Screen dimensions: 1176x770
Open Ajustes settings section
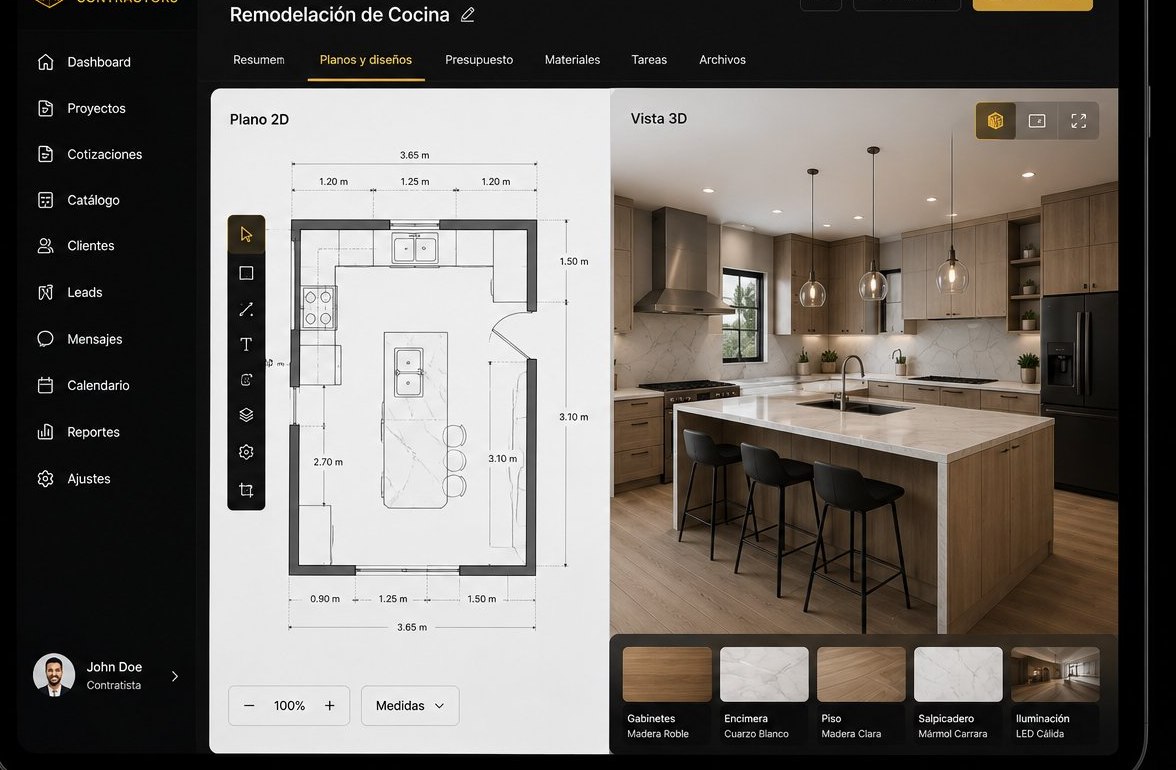point(74,478)
